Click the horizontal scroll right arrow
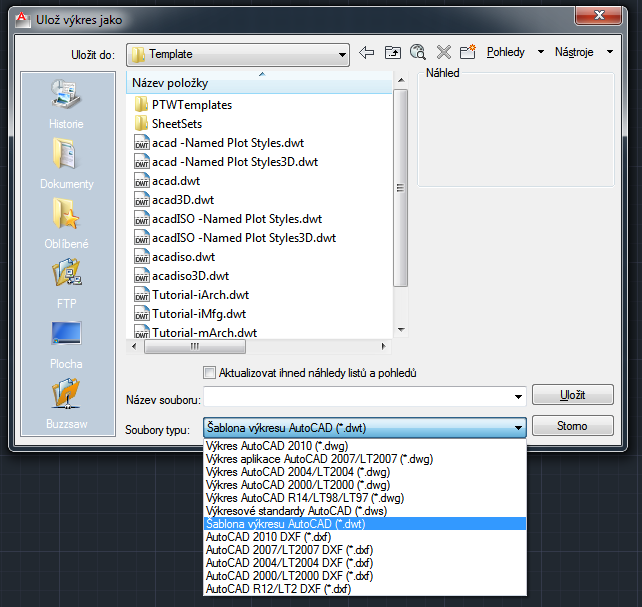 point(383,346)
